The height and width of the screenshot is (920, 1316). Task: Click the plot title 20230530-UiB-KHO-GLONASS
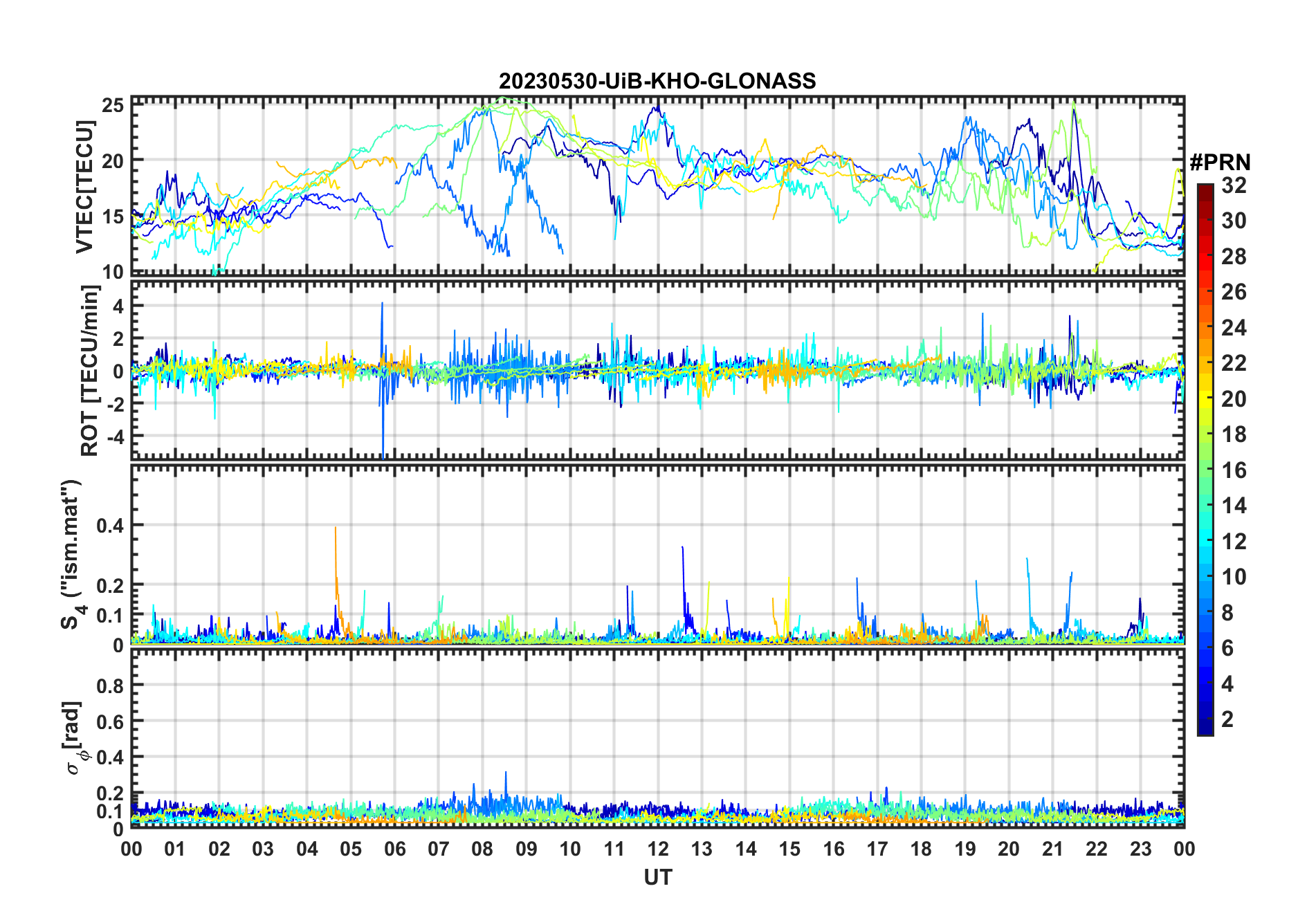click(x=657, y=81)
